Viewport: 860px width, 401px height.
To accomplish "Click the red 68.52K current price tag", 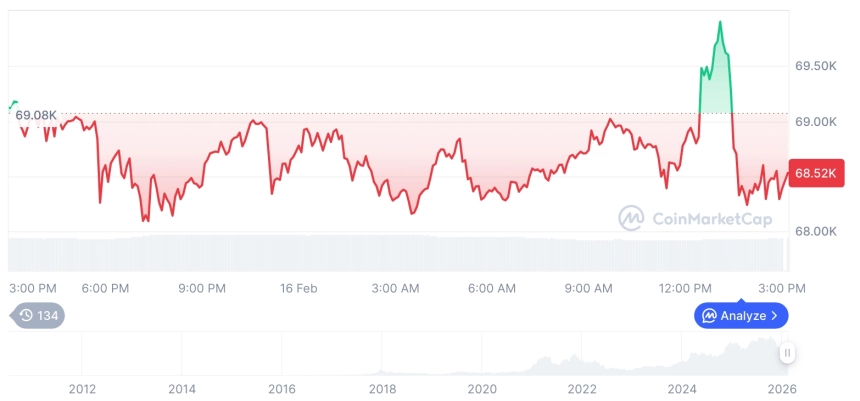I will point(817,173).
